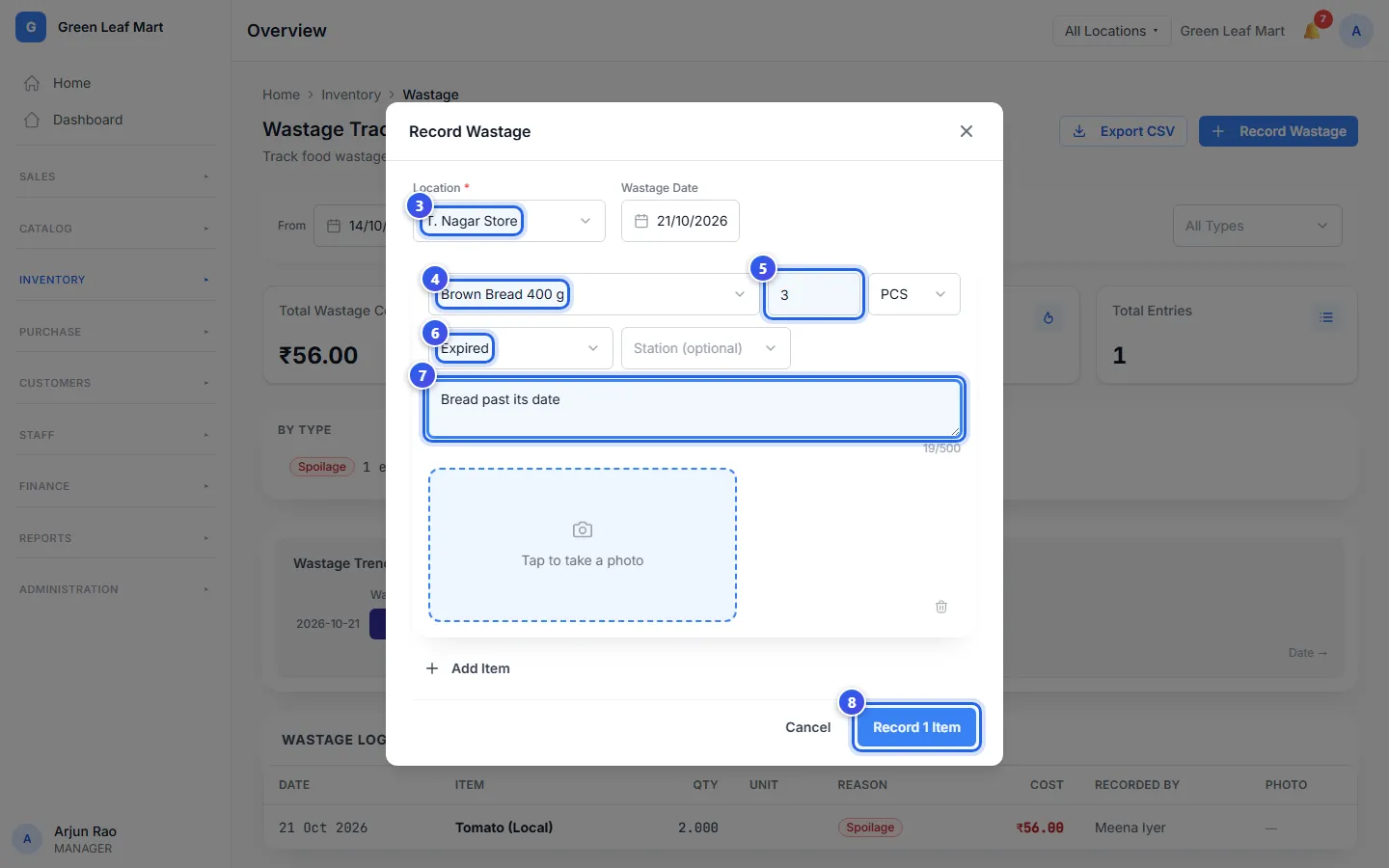Open the user avatar menu at top right
The height and width of the screenshot is (868, 1389).
(1356, 31)
